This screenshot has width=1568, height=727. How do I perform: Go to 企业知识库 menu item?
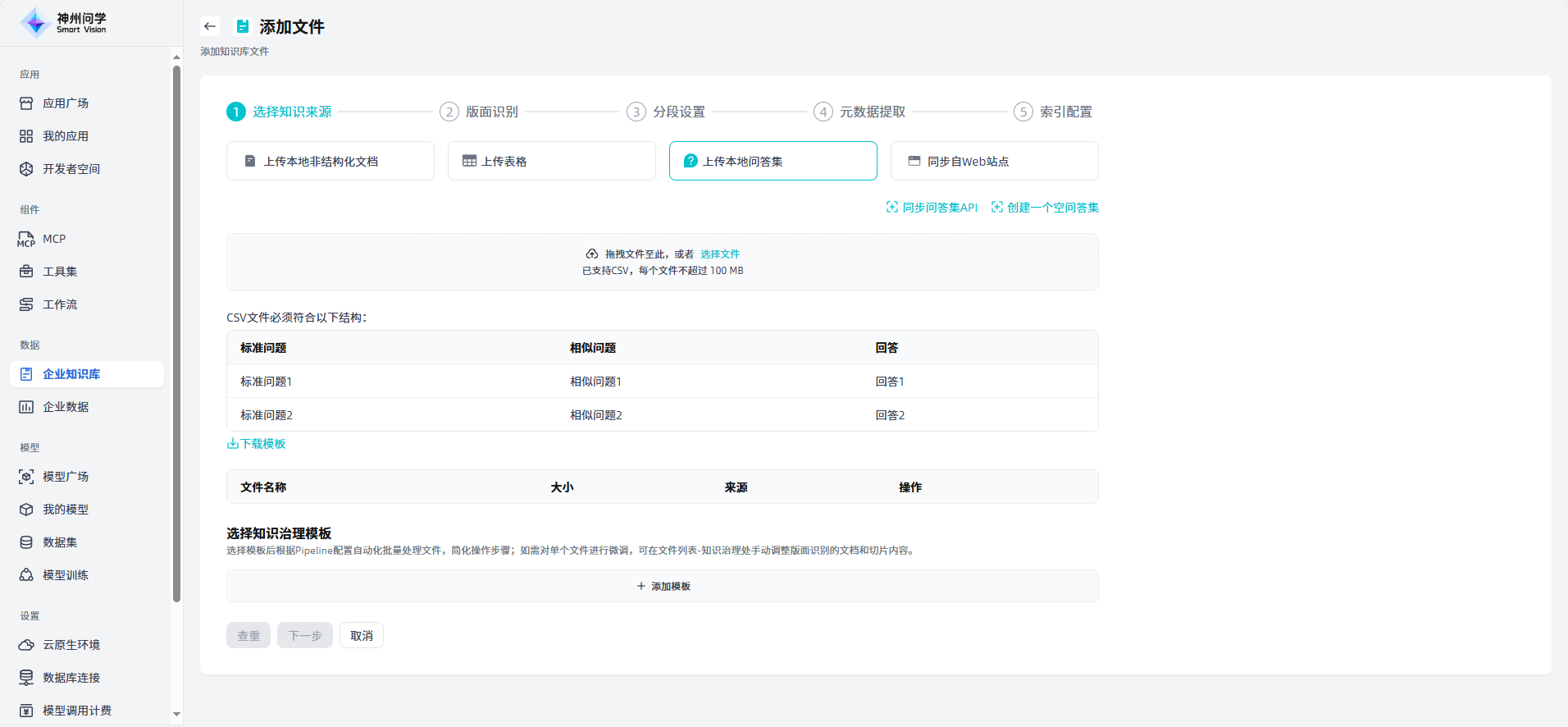71,374
